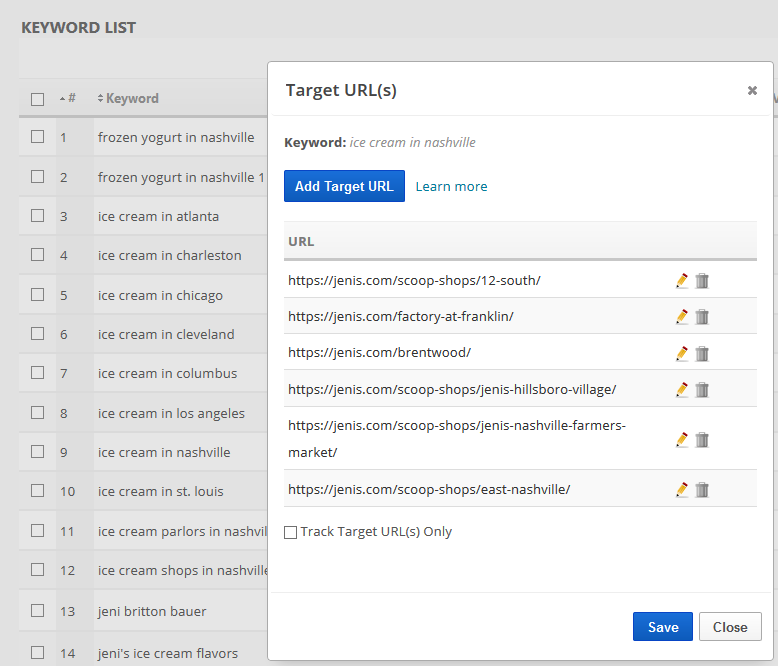
Task: Click the Add Target URL button
Action: point(344,186)
